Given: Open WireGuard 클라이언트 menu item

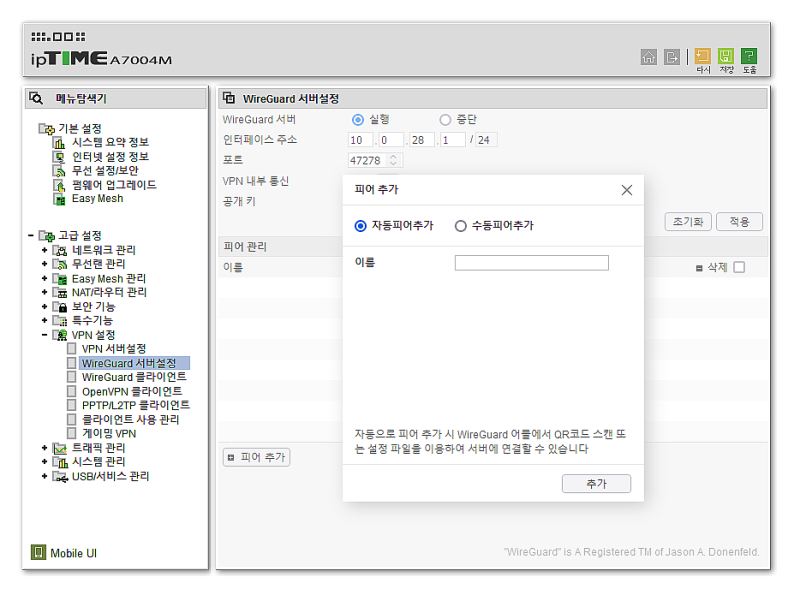Looking at the screenshot, I should [134, 377].
